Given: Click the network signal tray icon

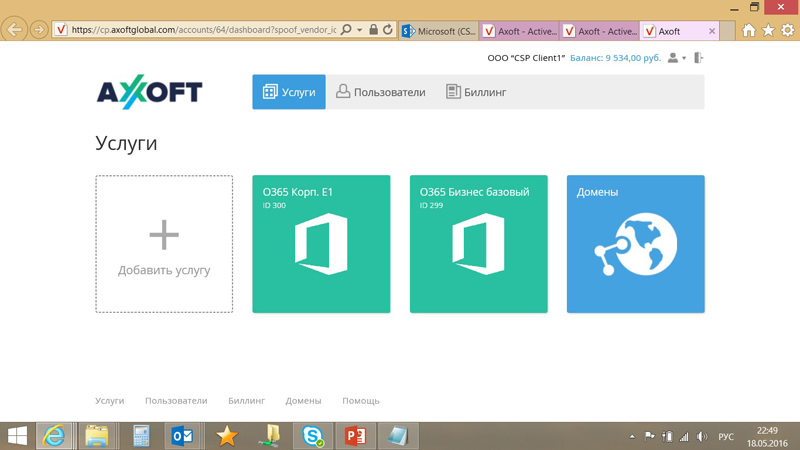Looking at the screenshot, I should pyautogui.click(x=684, y=437).
